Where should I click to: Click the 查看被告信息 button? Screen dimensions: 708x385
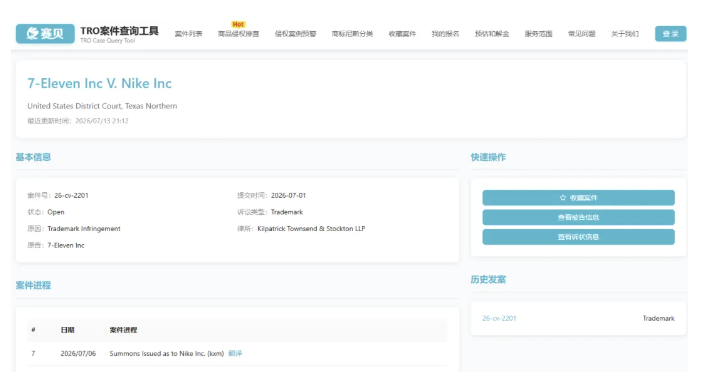(578, 217)
